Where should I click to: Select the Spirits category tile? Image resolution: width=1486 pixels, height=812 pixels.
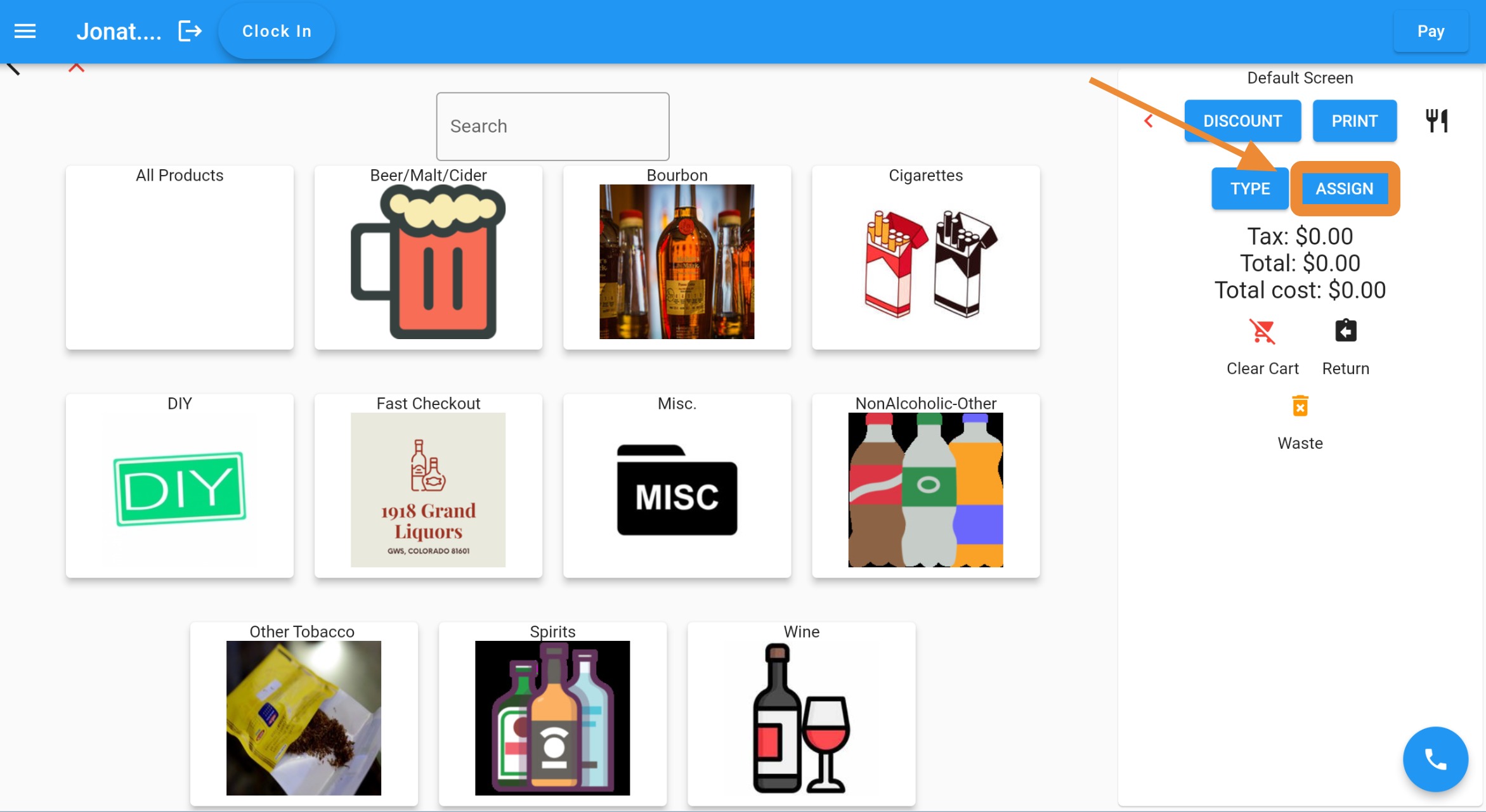pyautogui.click(x=552, y=714)
